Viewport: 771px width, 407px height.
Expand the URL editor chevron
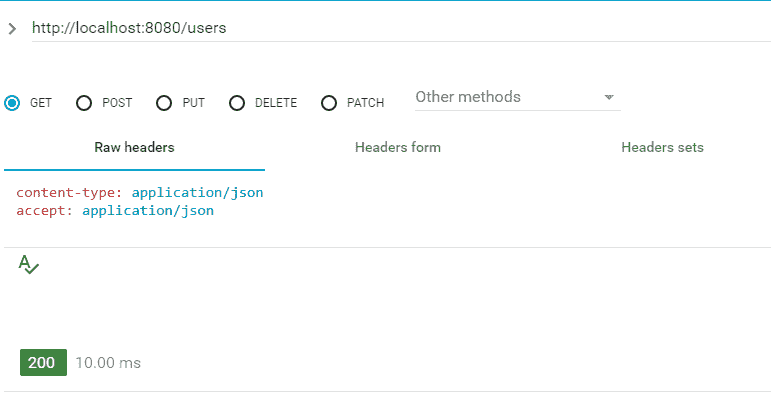coord(12,28)
